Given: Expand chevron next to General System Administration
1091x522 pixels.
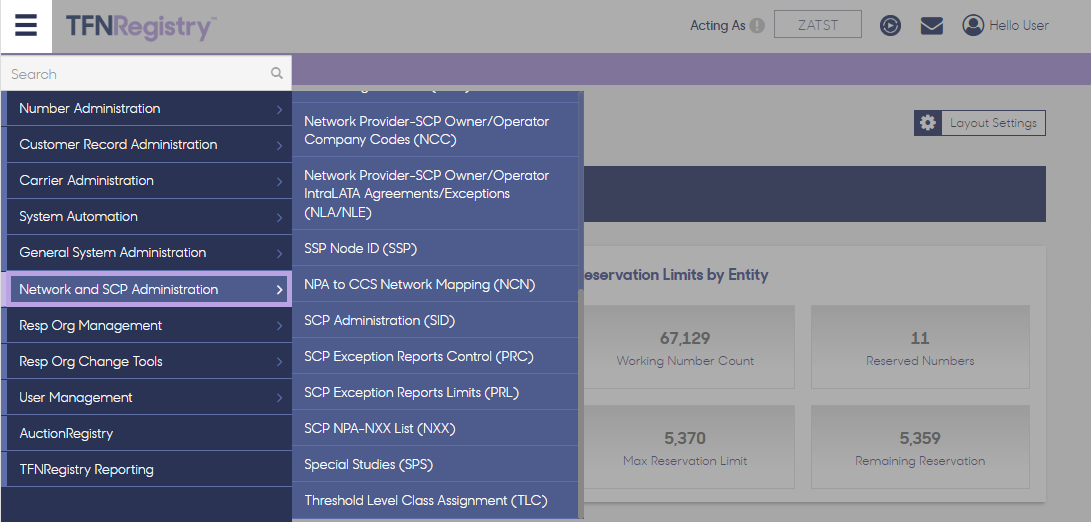Looking at the screenshot, I should (x=279, y=253).
